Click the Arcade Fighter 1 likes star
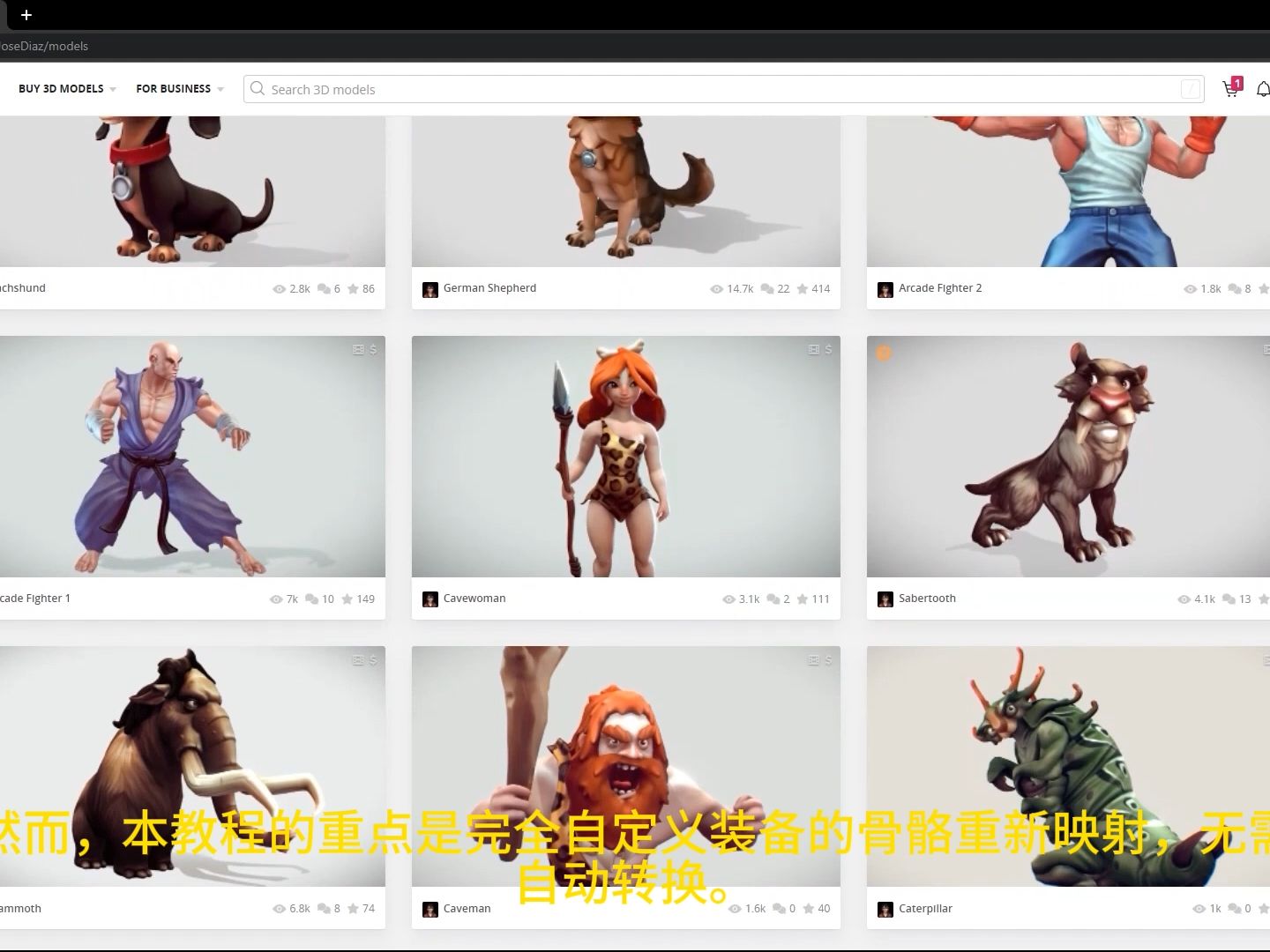Viewport: 1270px width, 952px height. pos(347,599)
